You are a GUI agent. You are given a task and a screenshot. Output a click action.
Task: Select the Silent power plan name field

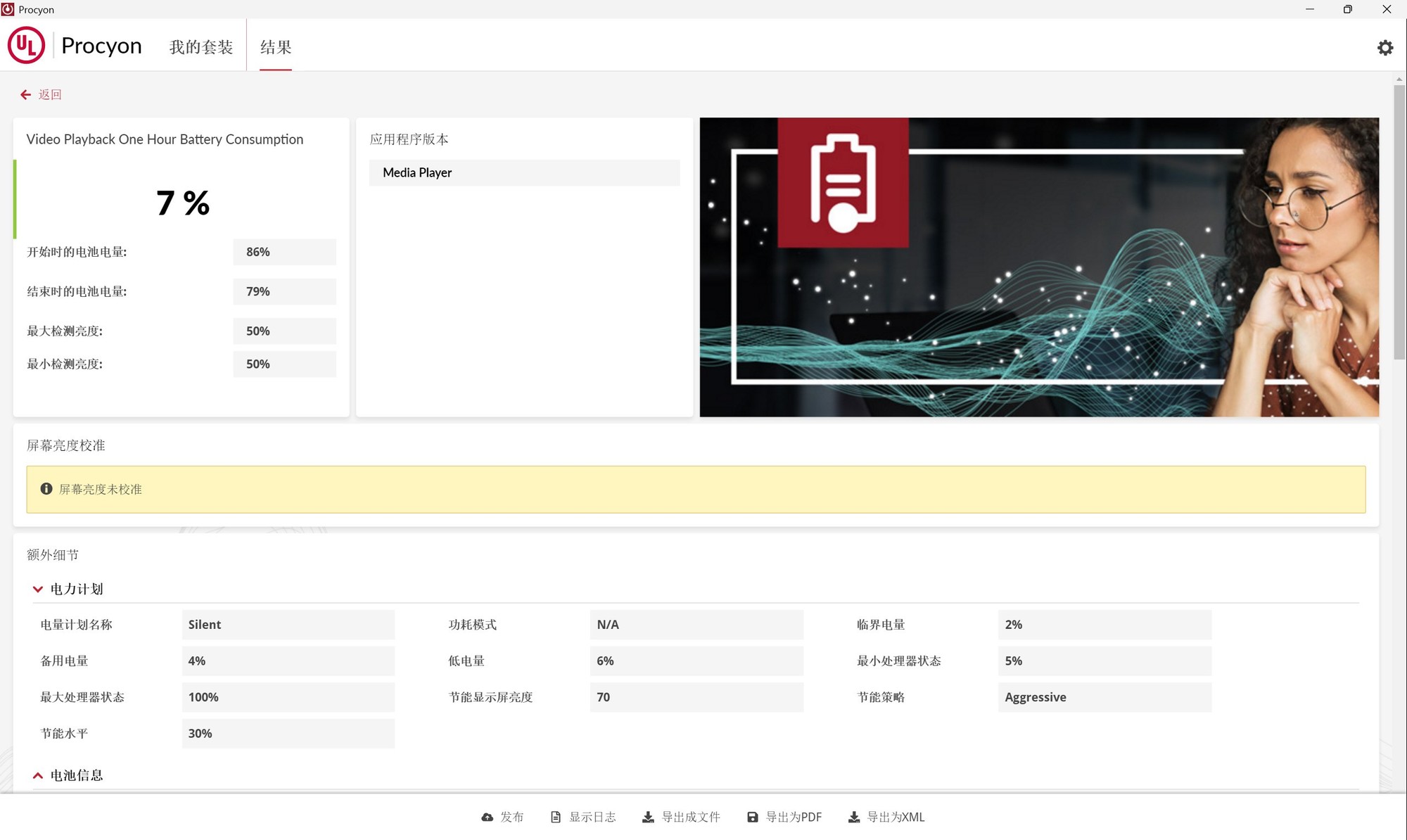coord(288,624)
